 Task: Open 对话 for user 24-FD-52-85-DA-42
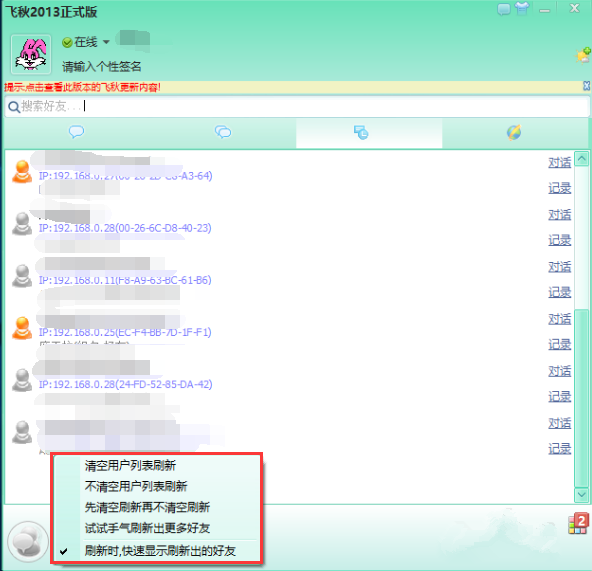(560, 371)
